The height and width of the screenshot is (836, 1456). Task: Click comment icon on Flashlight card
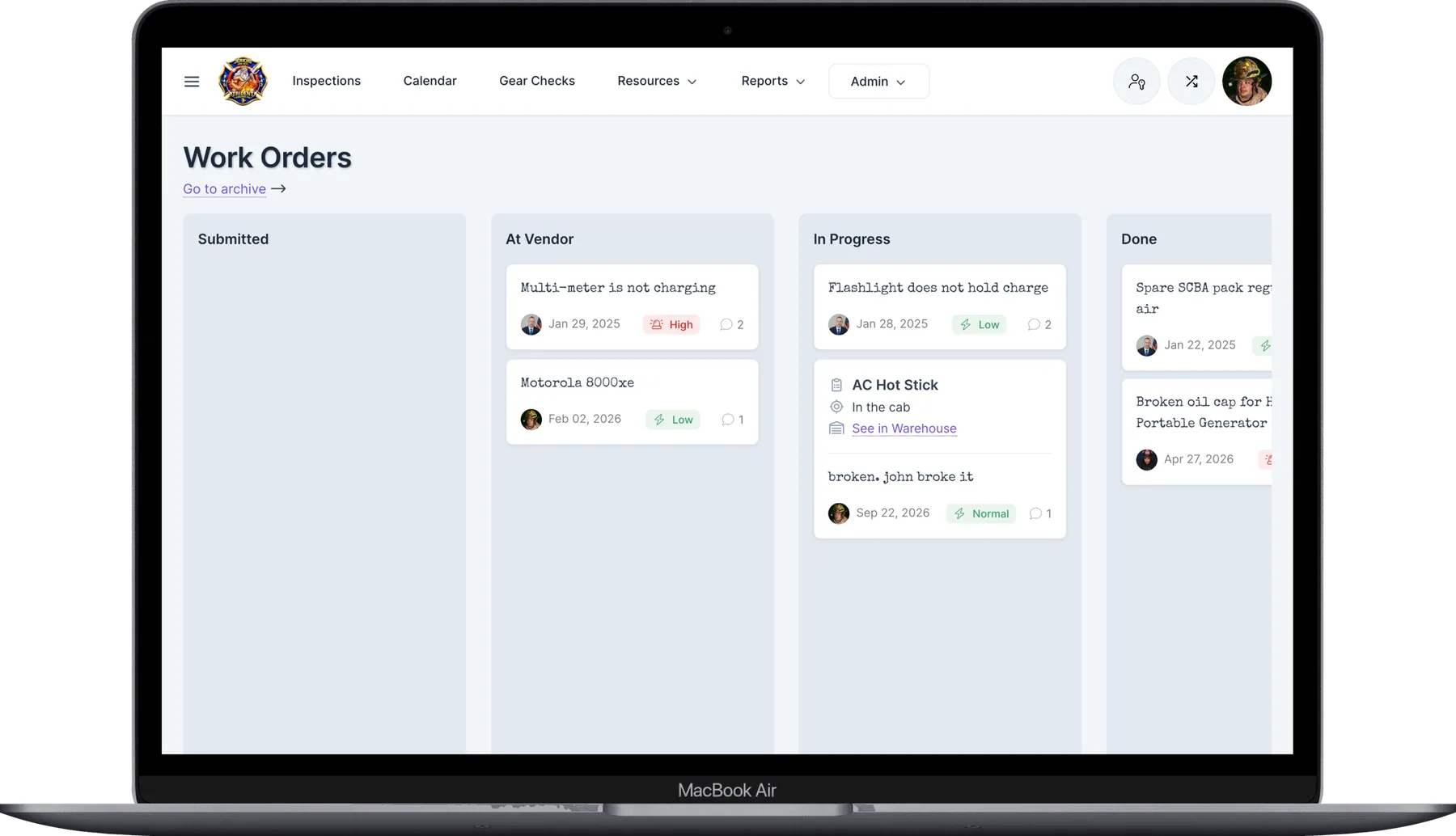tap(1034, 324)
